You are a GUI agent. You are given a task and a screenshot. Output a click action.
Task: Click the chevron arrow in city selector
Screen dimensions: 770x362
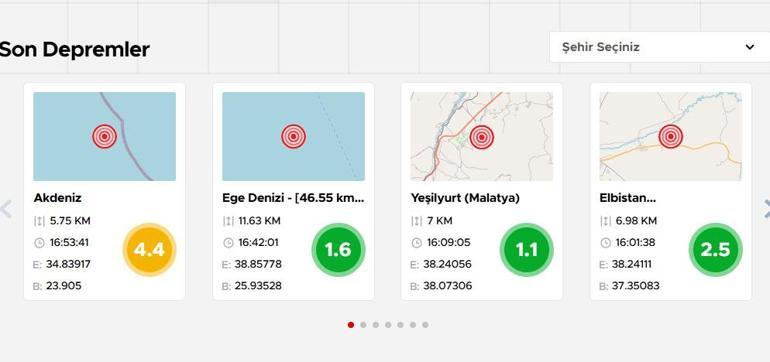749,47
